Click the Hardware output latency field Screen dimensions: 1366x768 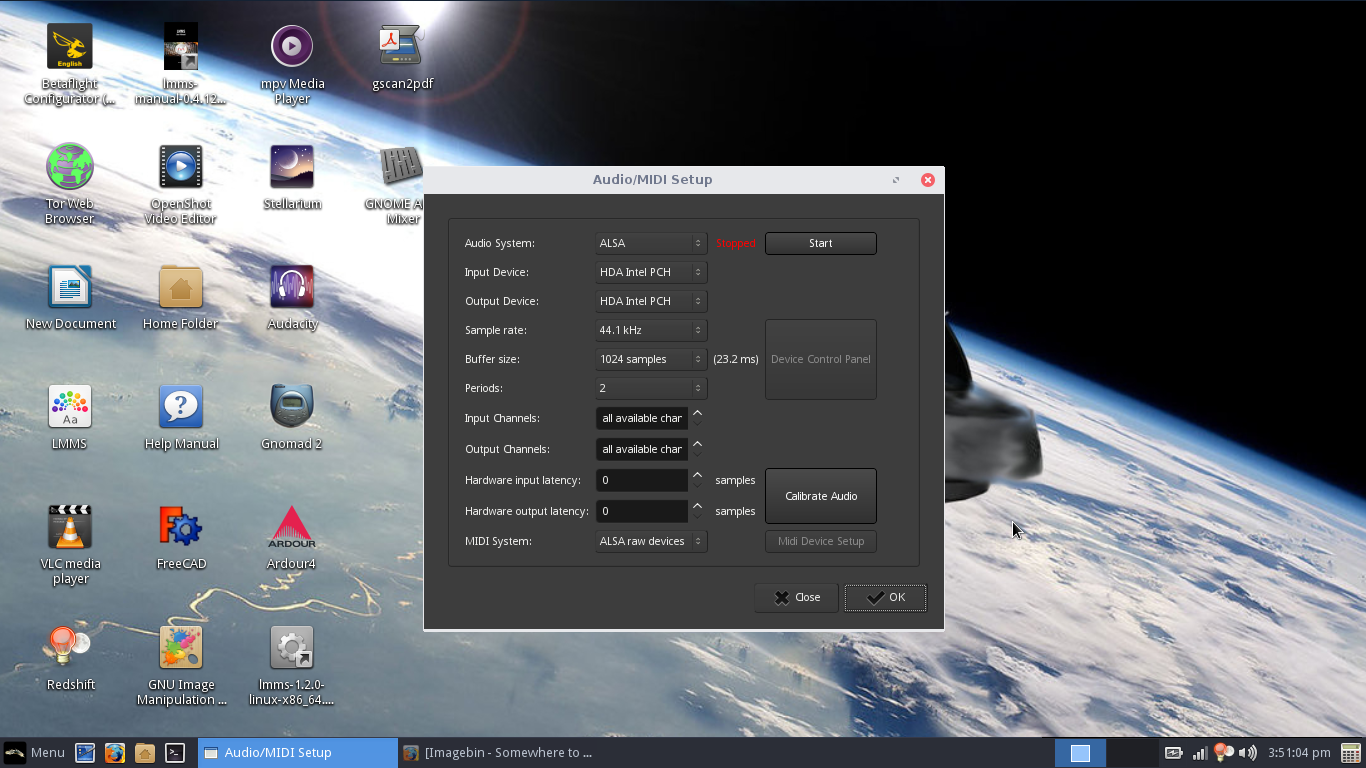642,511
